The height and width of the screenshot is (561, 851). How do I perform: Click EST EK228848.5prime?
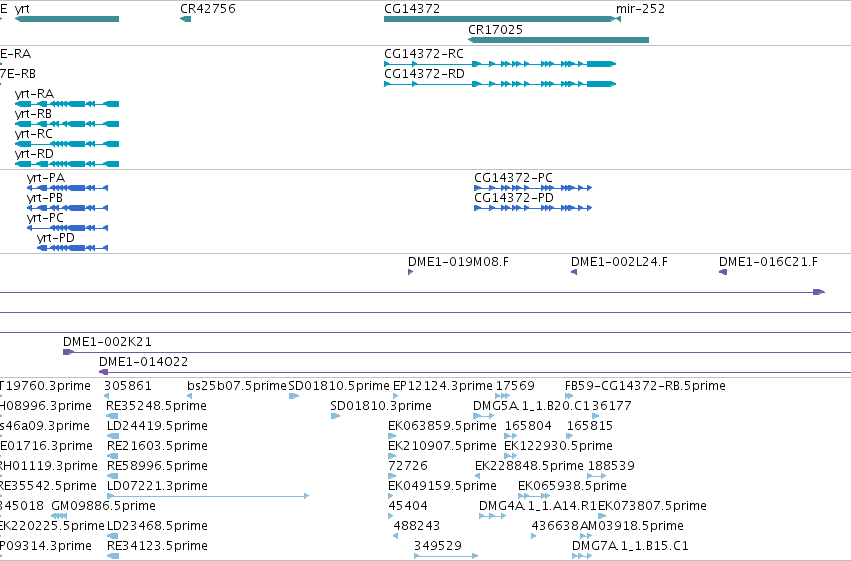click(478, 477)
